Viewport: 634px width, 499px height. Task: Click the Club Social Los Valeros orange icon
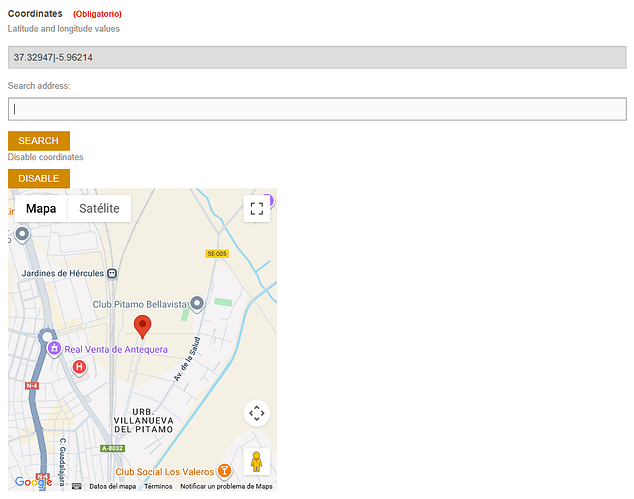click(225, 471)
